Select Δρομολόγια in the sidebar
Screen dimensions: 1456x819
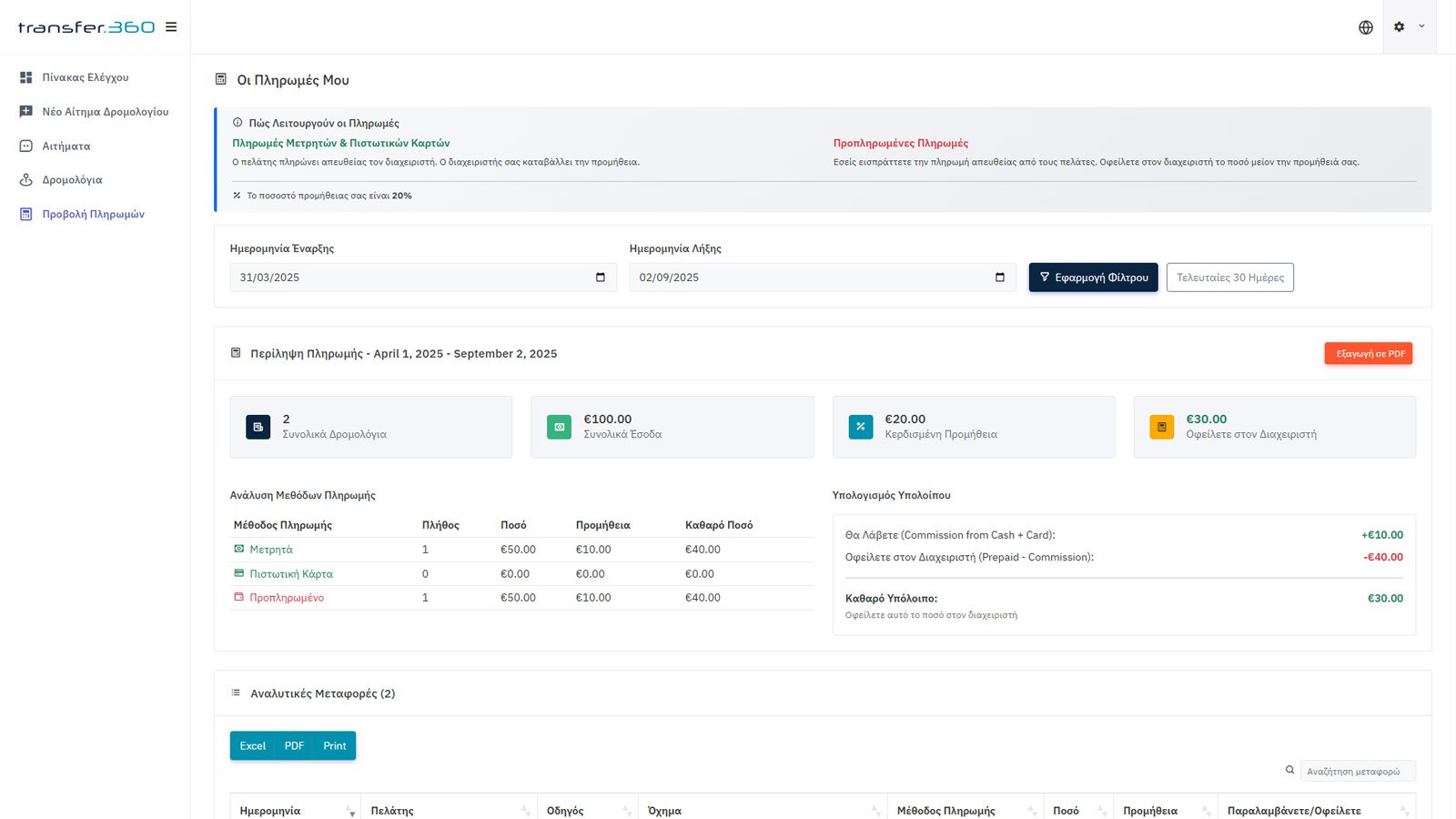click(72, 180)
